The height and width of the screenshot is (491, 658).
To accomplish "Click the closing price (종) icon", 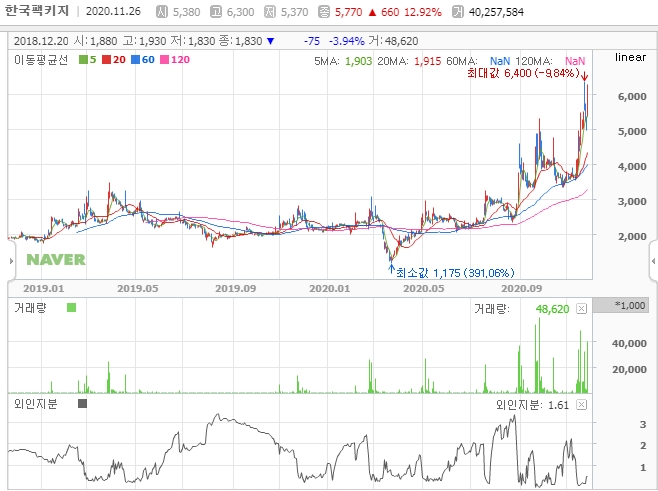I will [x=324, y=12].
